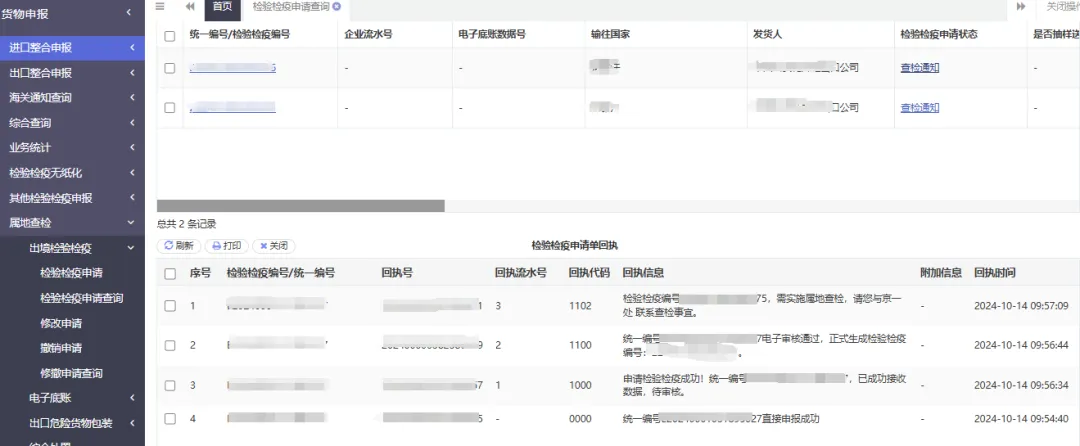Open the 检验检疫申请查询 sidebar item
This screenshot has width=1080, height=446.
point(82,299)
